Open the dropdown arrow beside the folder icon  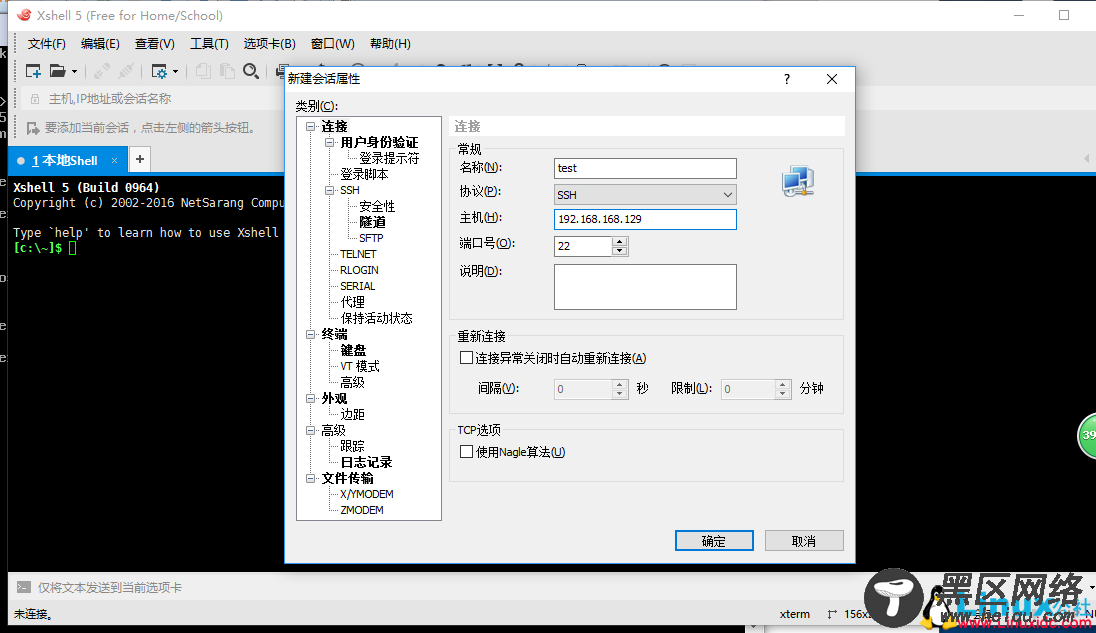[x=74, y=72]
